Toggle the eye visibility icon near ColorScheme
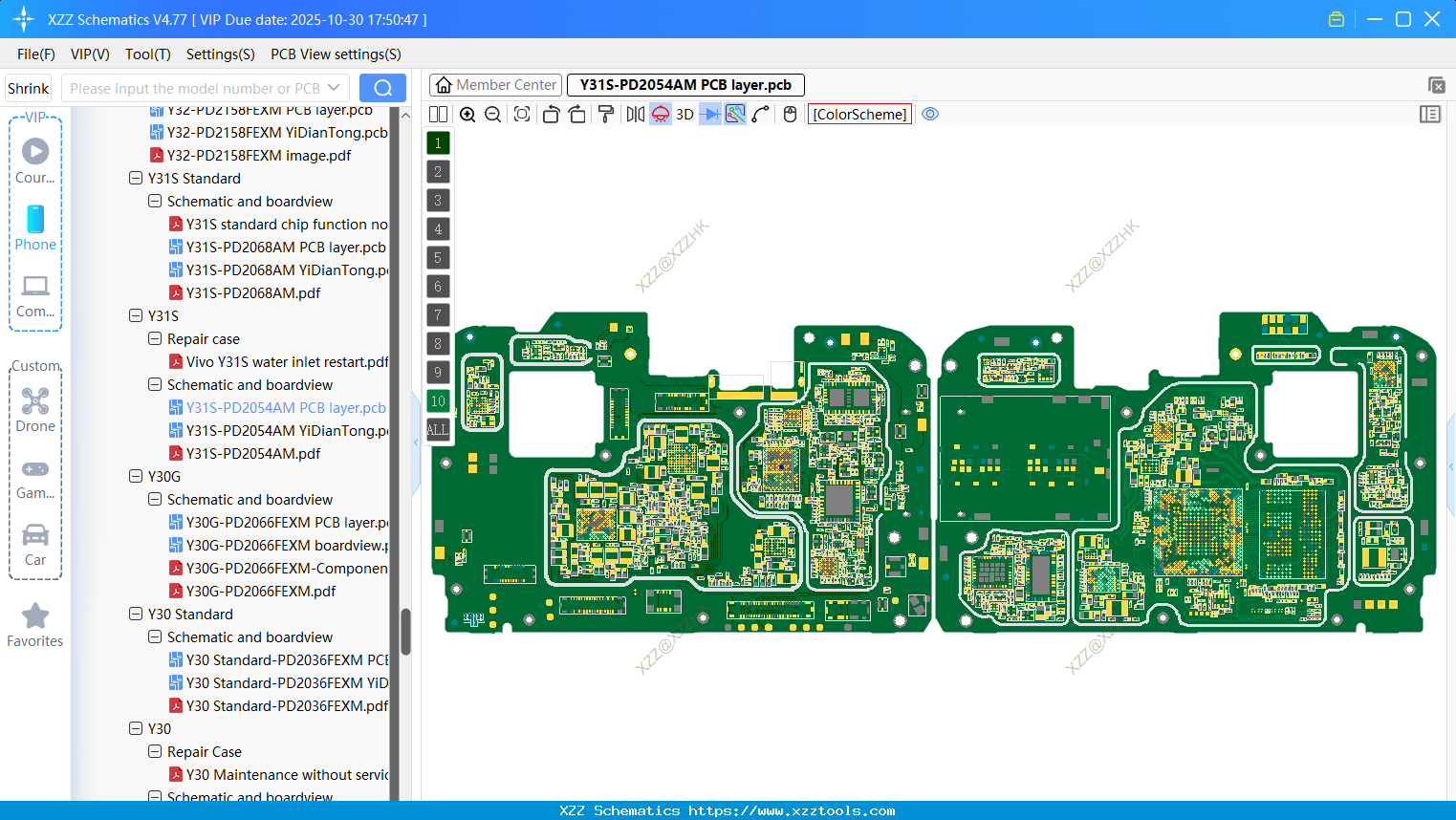Image resolution: width=1456 pixels, height=820 pixels. coord(930,113)
